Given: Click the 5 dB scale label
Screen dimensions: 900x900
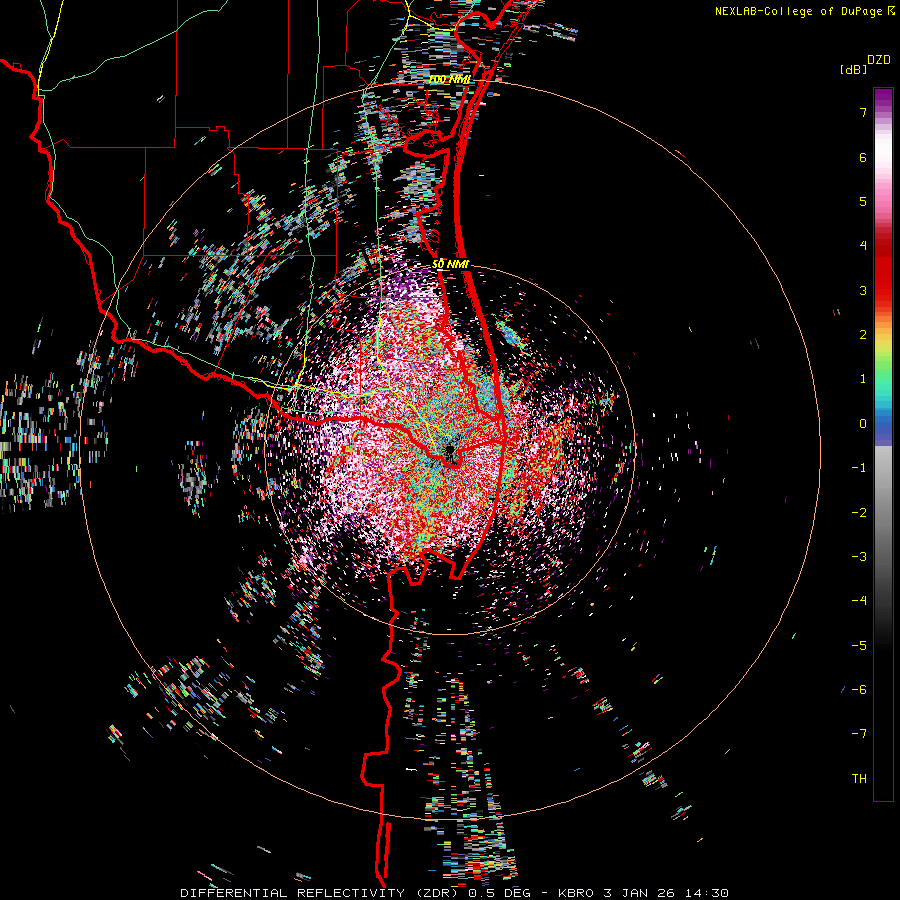Looking at the screenshot, I should pyautogui.click(x=863, y=201).
